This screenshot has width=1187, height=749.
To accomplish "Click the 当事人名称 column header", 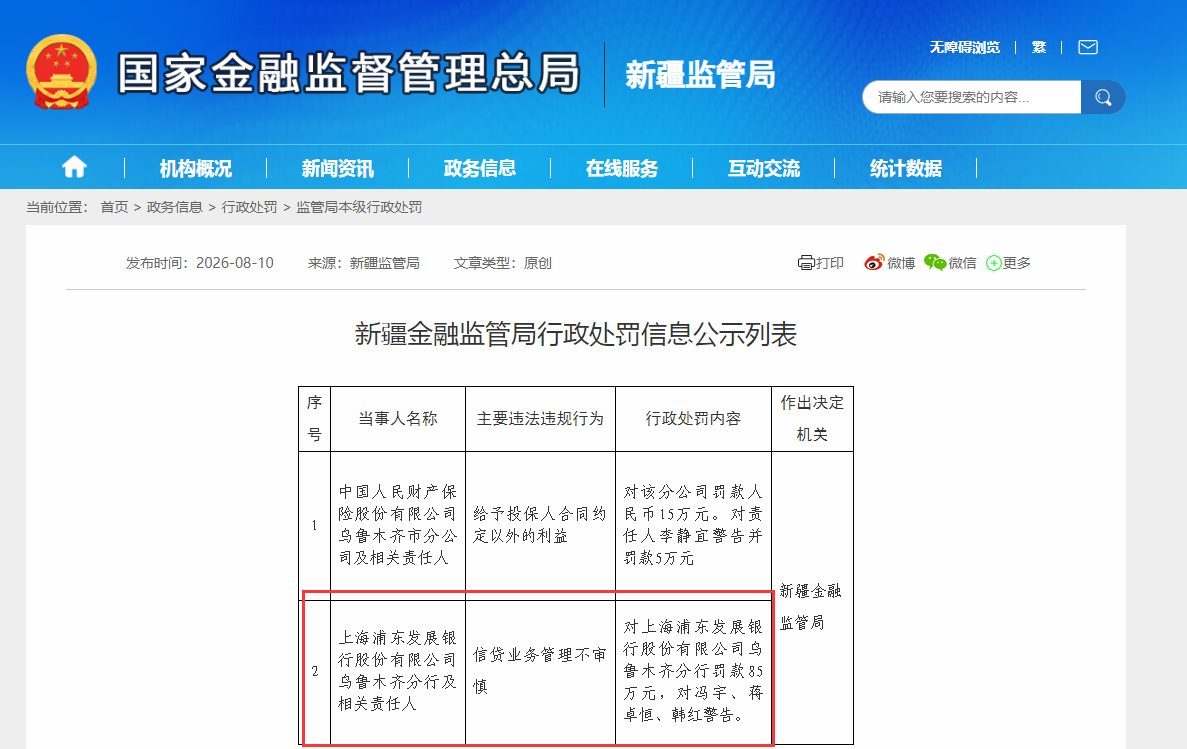I will coord(397,419).
